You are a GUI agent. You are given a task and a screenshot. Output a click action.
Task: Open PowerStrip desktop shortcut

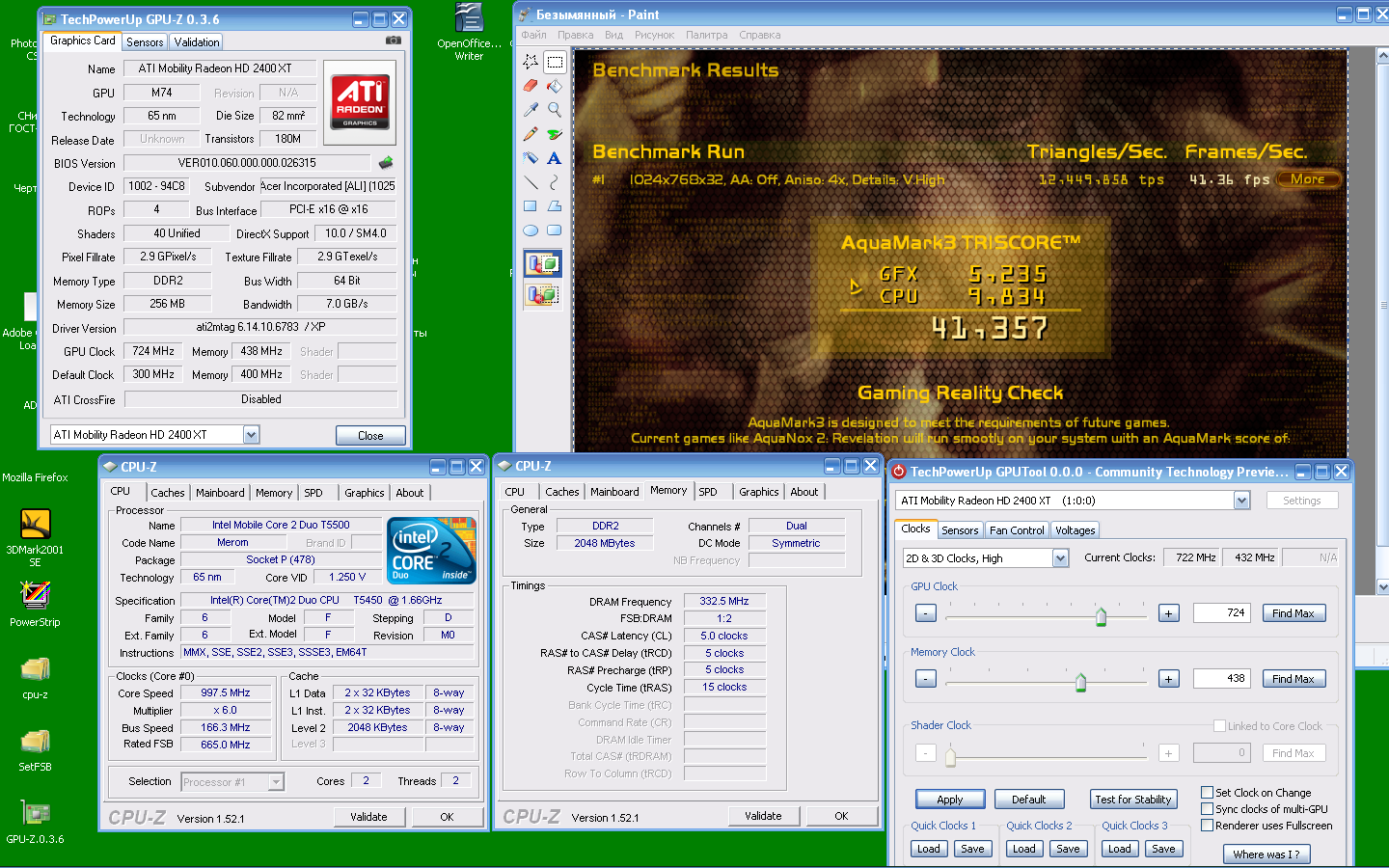point(35,605)
